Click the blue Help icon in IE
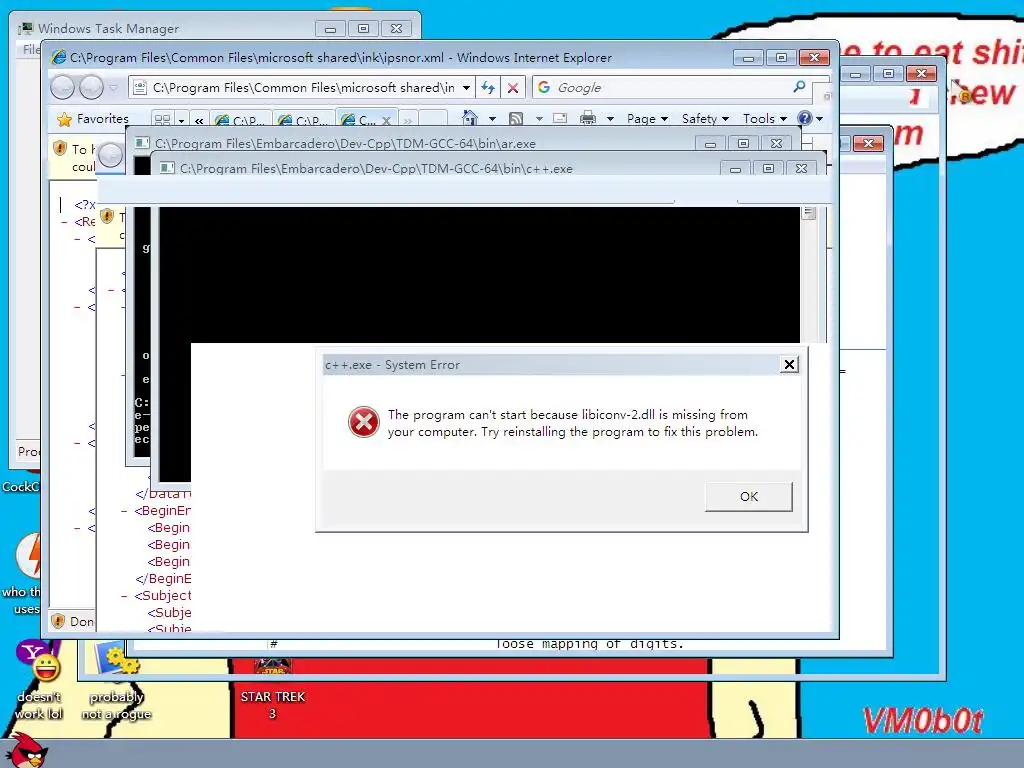This screenshot has width=1024, height=768. pos(805,118)
